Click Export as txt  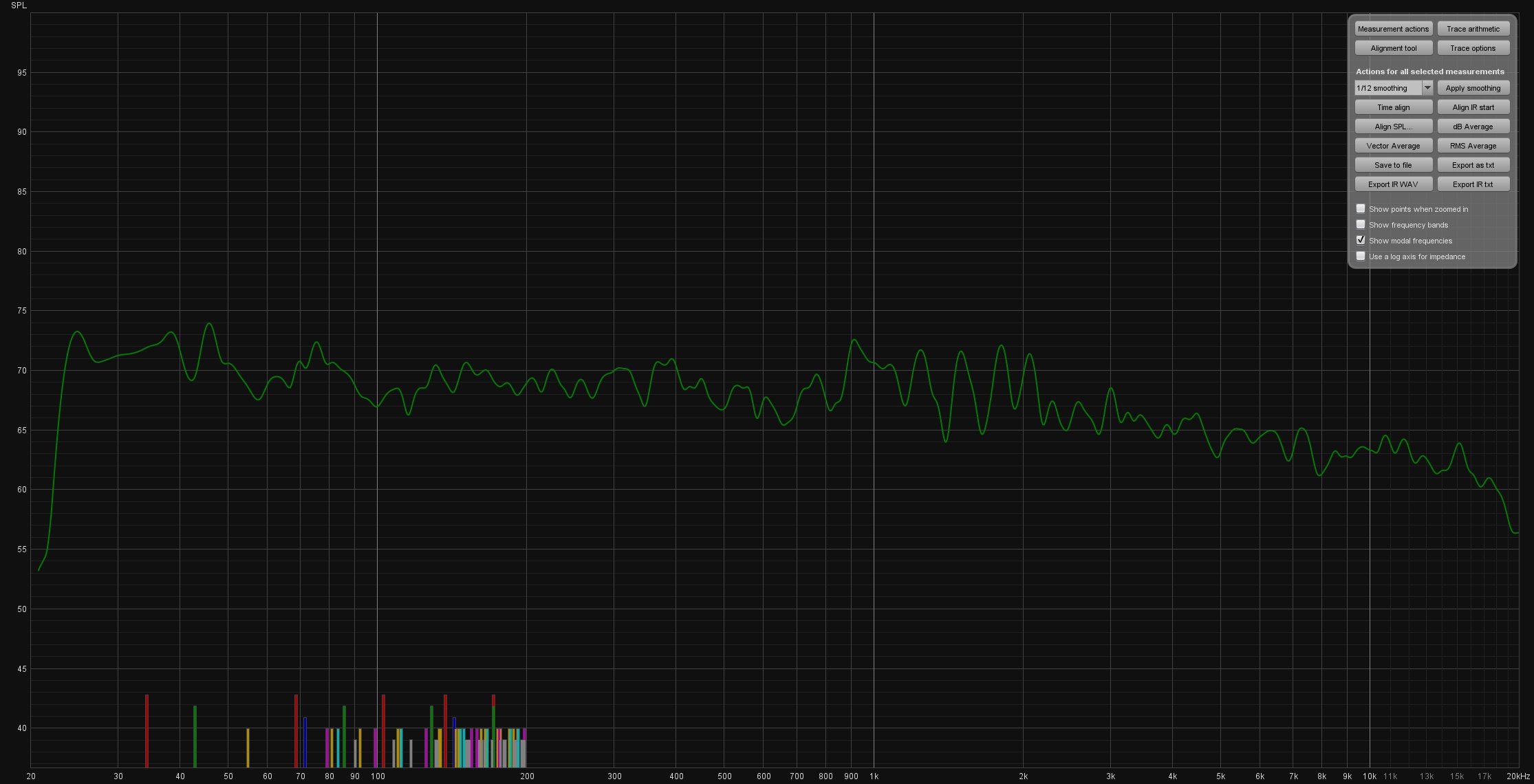[1473, 165]
